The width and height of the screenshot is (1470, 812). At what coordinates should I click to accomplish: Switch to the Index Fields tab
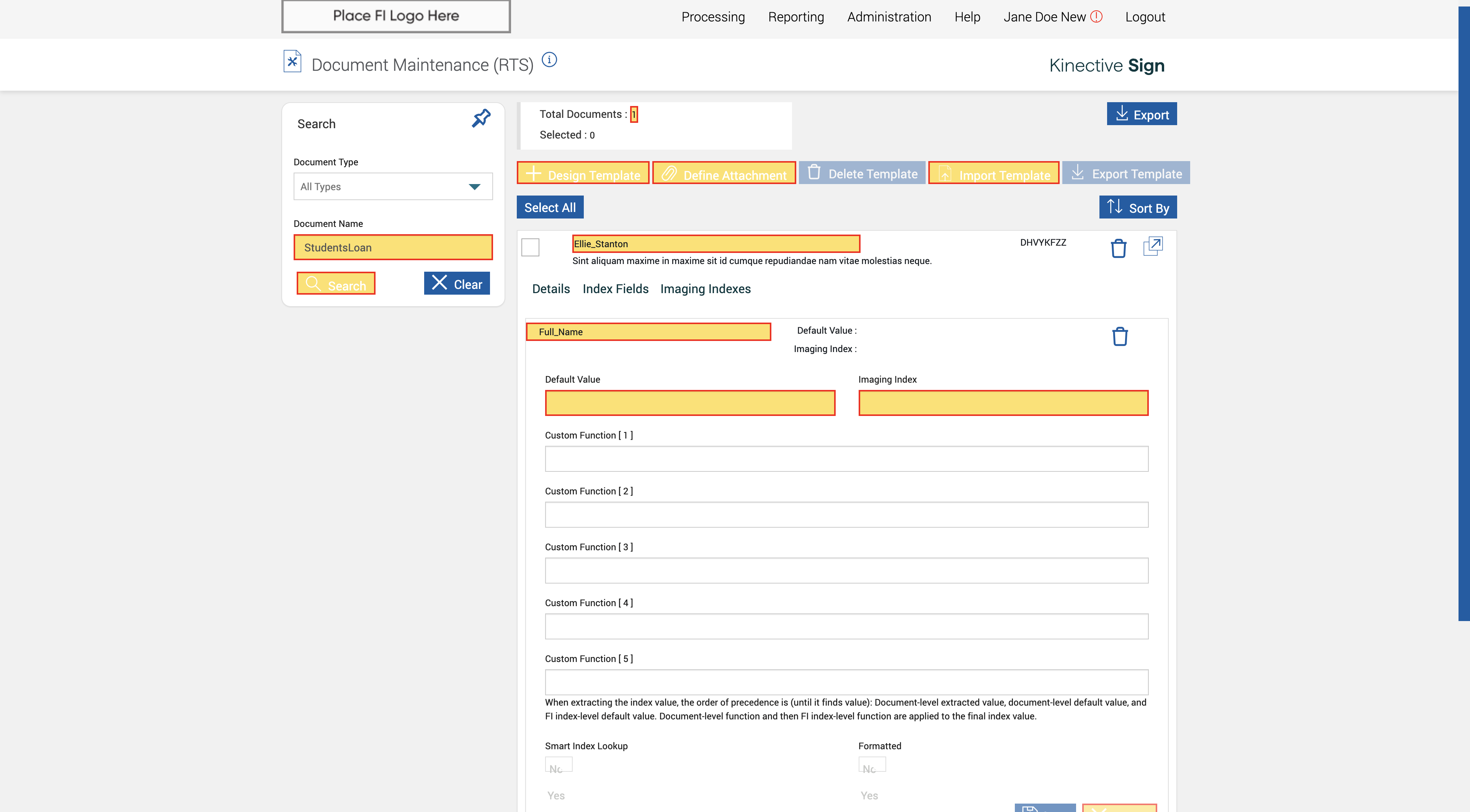click(615, 289)
